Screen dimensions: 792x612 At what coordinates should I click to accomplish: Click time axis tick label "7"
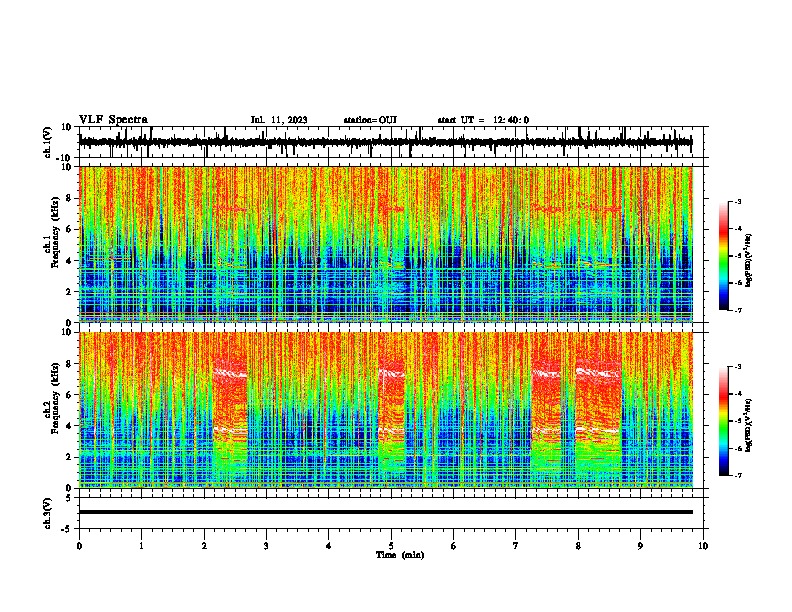[x=516, y=546]
